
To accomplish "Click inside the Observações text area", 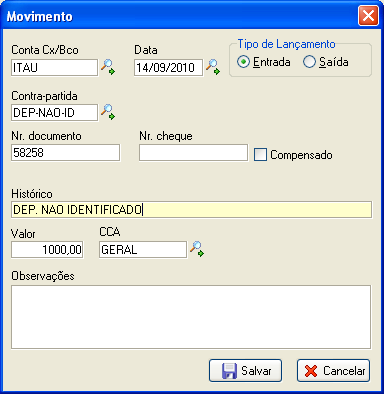I will [x=191, y=317].
